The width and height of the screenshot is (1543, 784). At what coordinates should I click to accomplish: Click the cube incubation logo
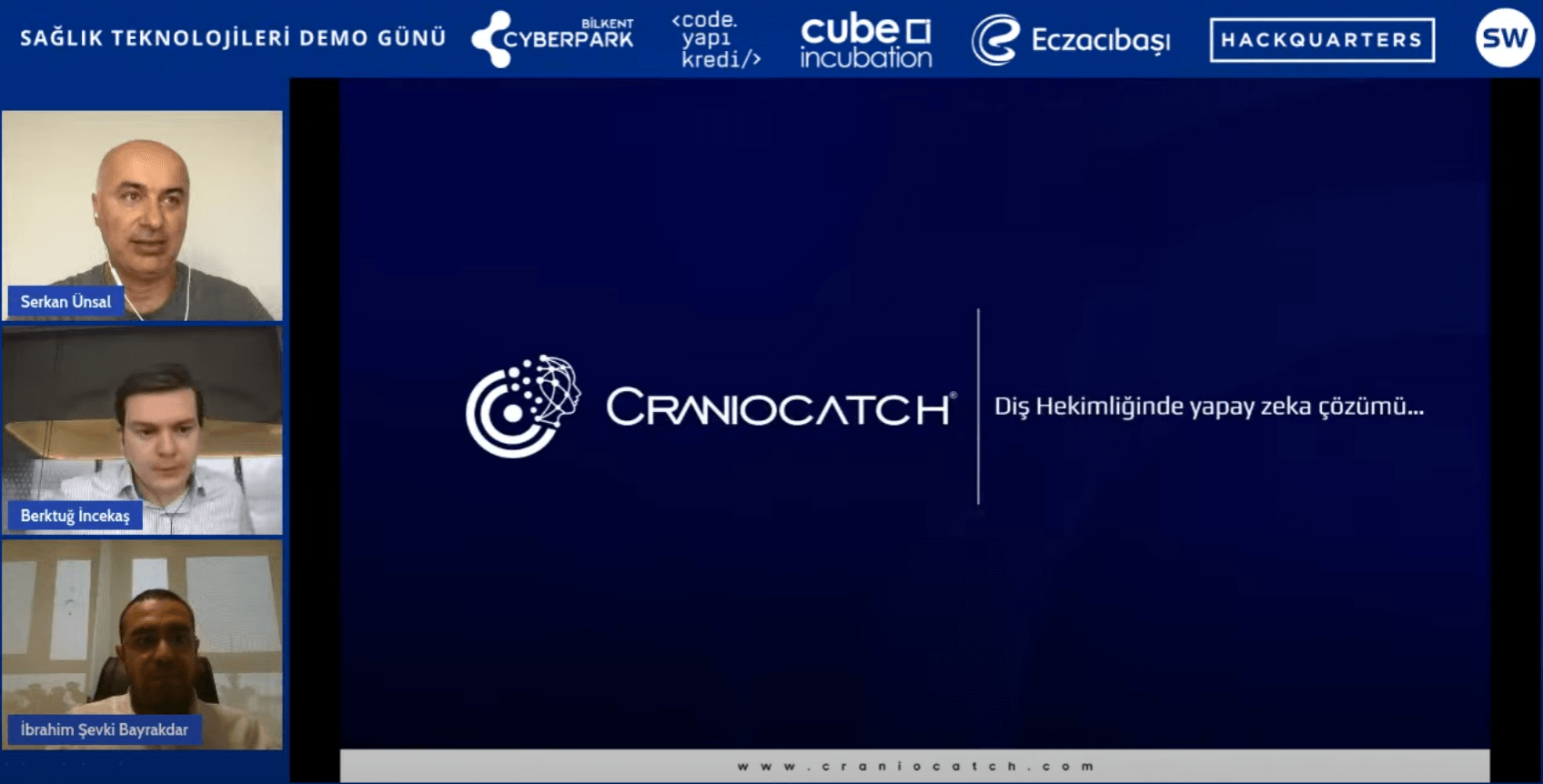(x=866, y=42)
